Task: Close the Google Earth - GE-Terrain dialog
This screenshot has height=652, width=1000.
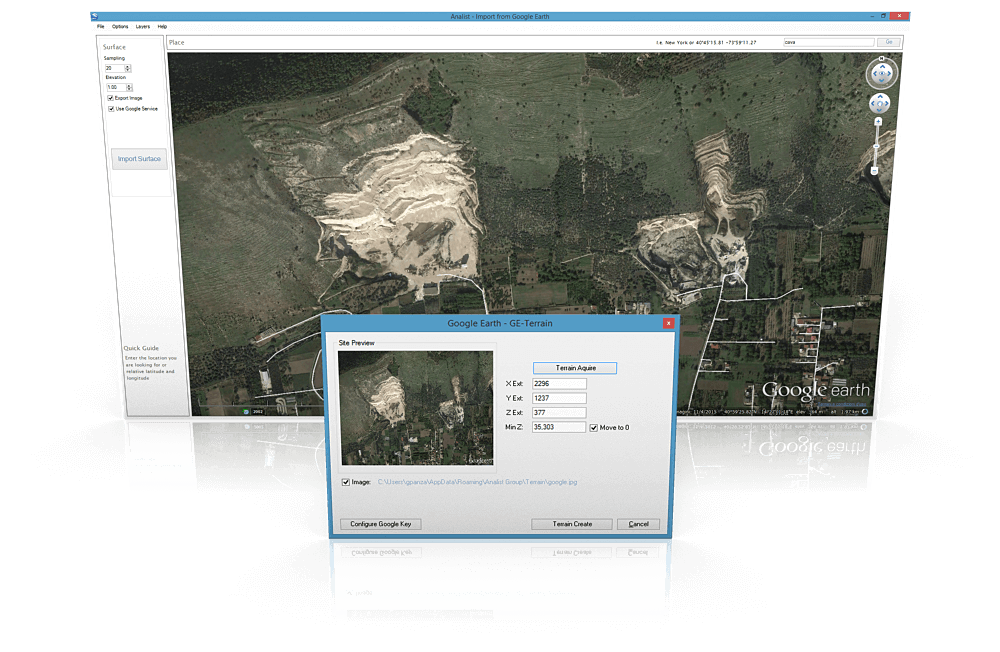Action: [668, 323]
